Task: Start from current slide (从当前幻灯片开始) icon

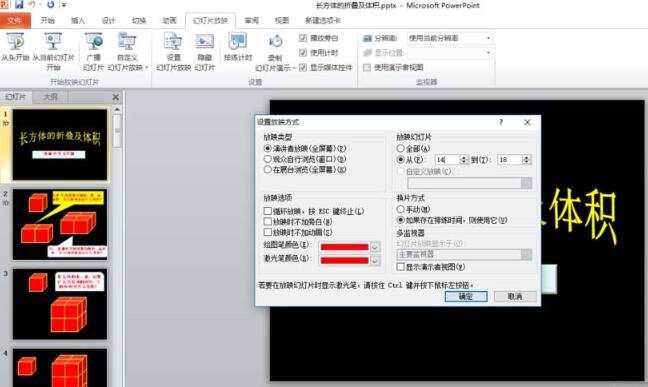Action: (x=53, y=41)
